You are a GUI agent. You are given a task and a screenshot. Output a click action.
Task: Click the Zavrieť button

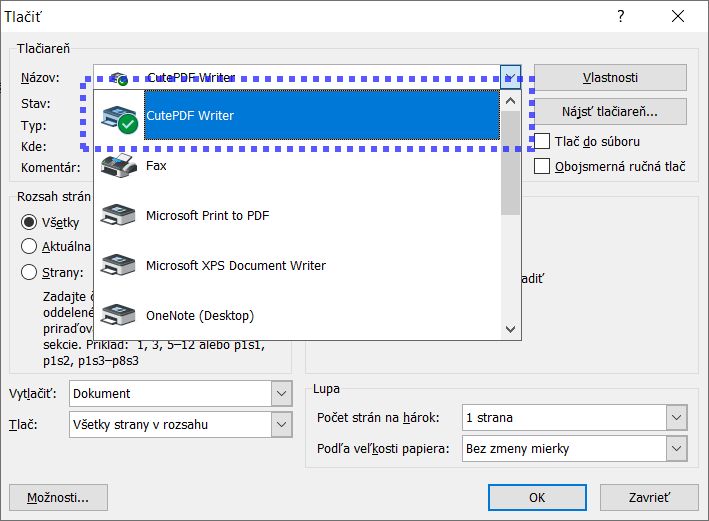tap(649, 497)
